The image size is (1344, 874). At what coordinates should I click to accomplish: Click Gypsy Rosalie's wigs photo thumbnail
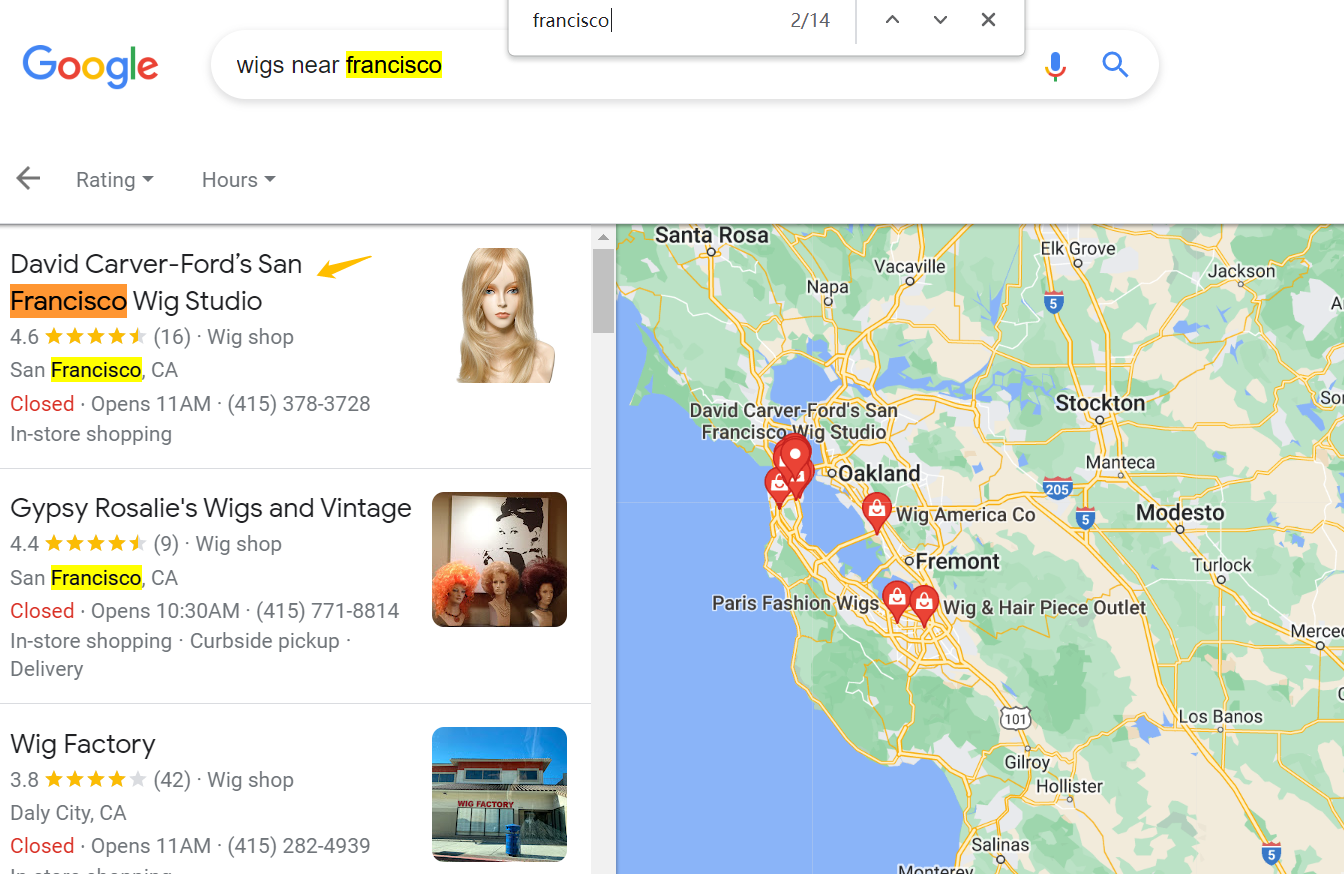(x=499, y=559)
